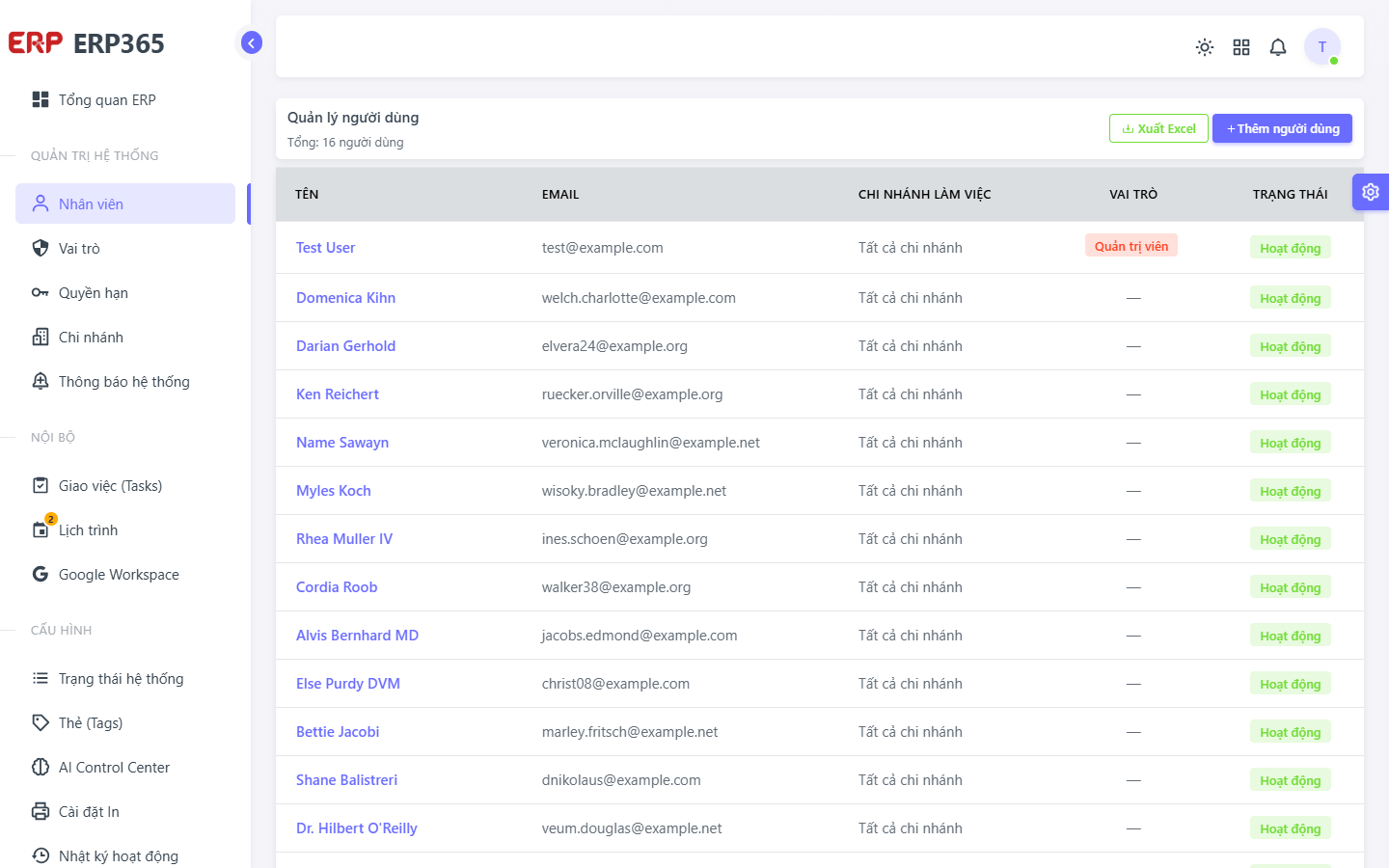
Task: Open Giao việc (Tasks) menu item
Action: (x=125, y=485)
